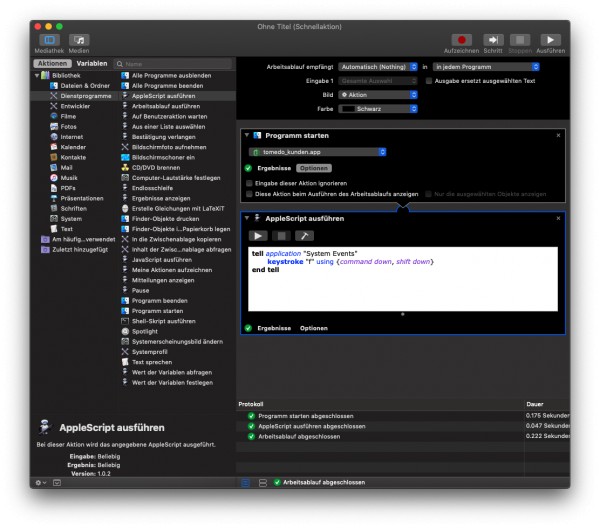
Task: Toggle the Mediathek library button
Action: pos(49,40)
